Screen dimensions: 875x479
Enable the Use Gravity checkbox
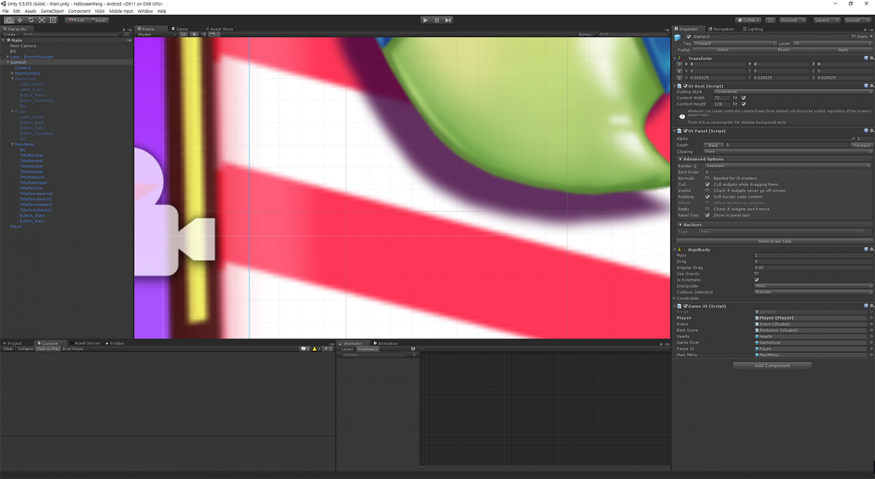tap(756, 273)
